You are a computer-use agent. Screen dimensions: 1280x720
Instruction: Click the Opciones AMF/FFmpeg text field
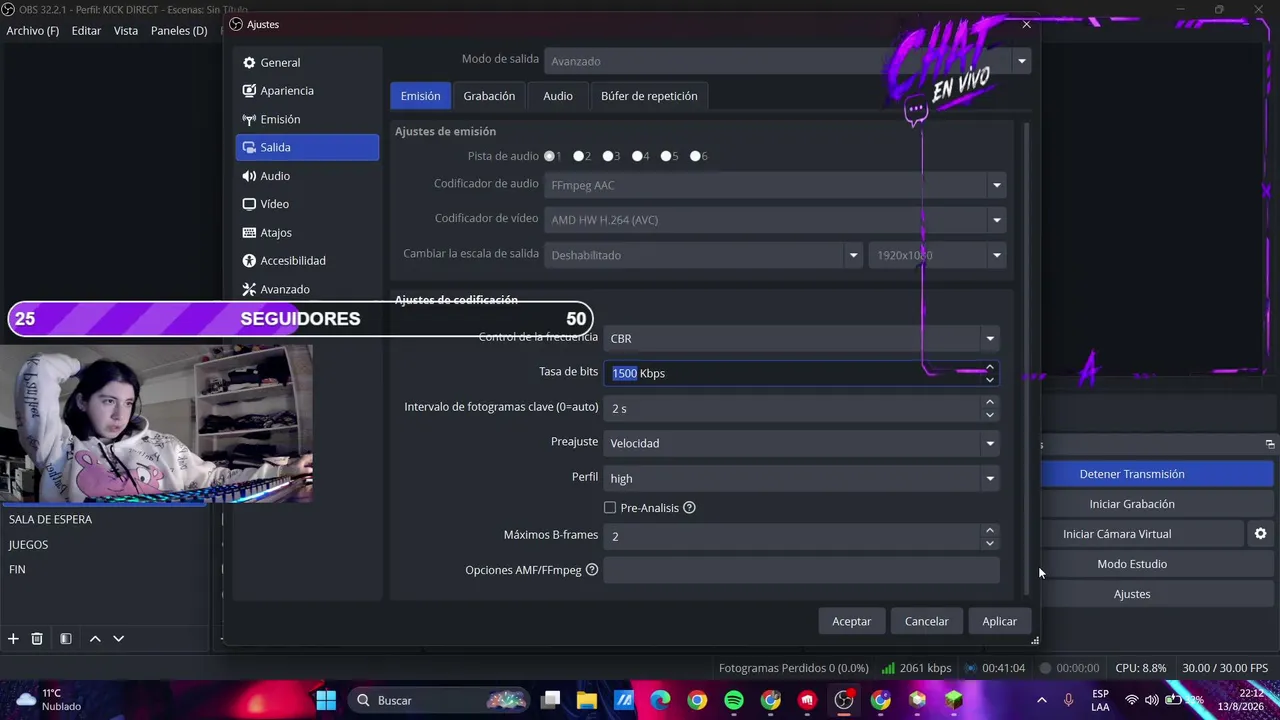[x=801, y=570]
